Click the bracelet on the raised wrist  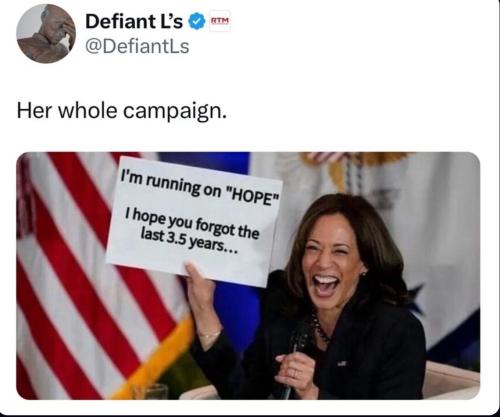[211, 335]
